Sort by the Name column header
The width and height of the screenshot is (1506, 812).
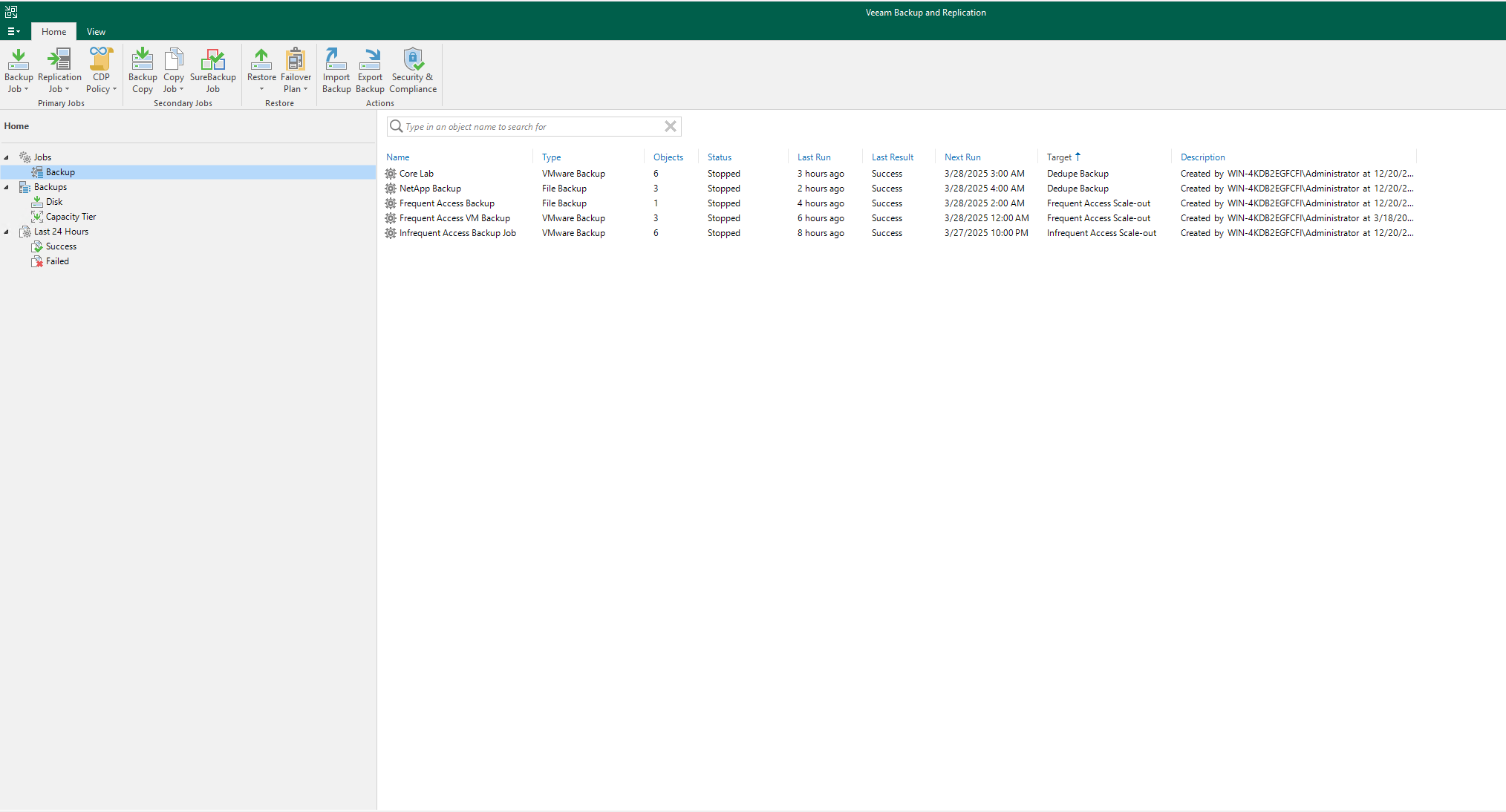click(398, 157)
